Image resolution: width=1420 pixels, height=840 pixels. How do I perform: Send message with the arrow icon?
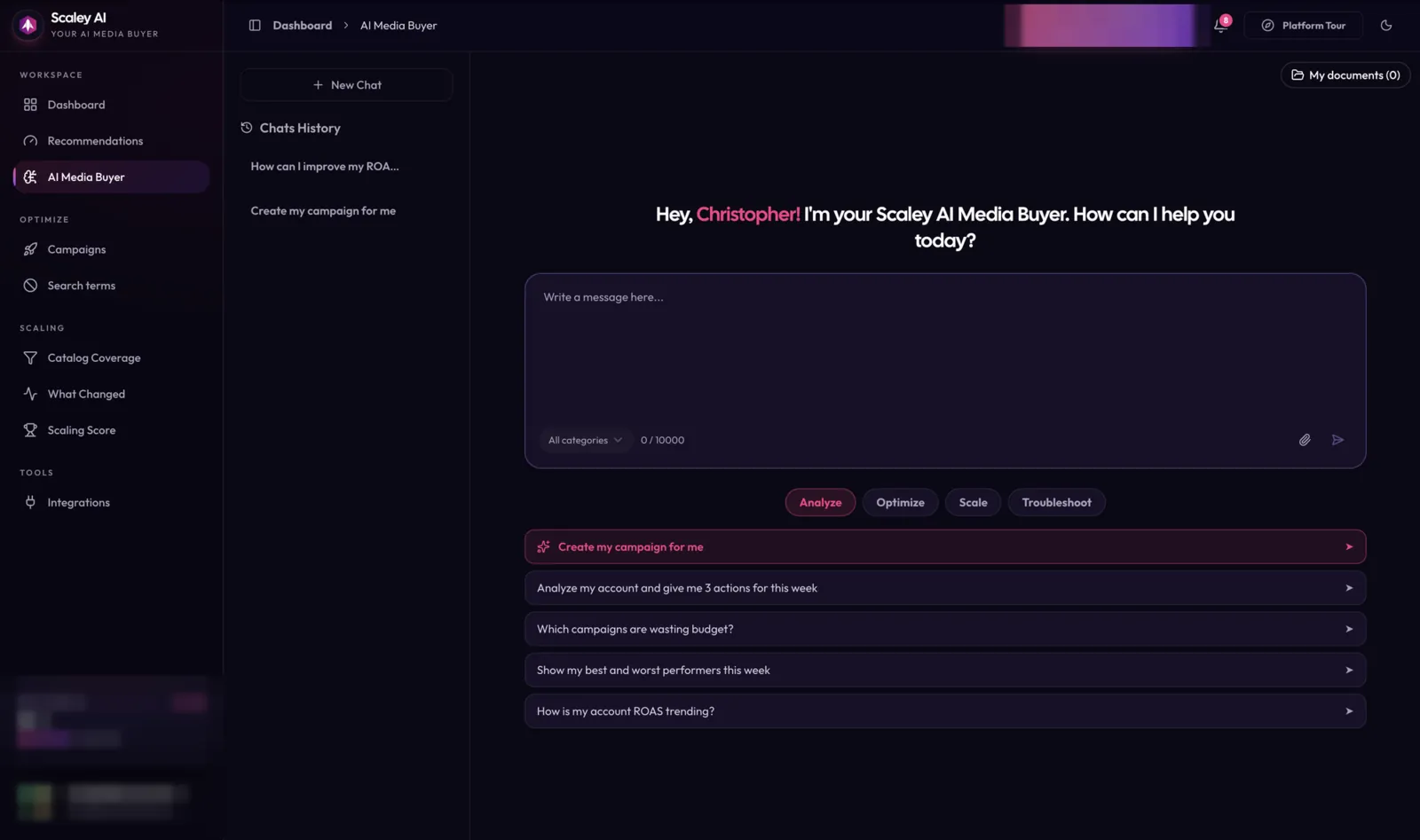point(1337,440)
